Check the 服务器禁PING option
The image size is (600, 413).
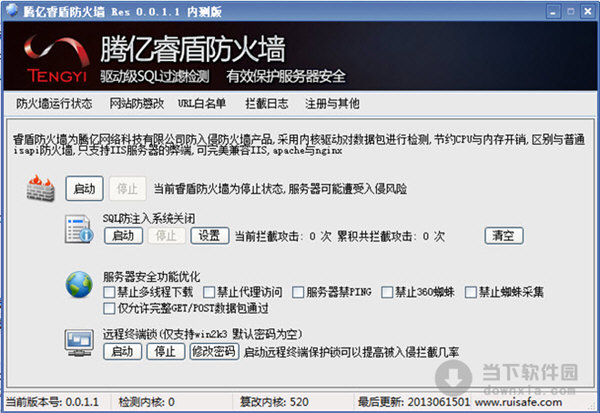coord(298,292)
